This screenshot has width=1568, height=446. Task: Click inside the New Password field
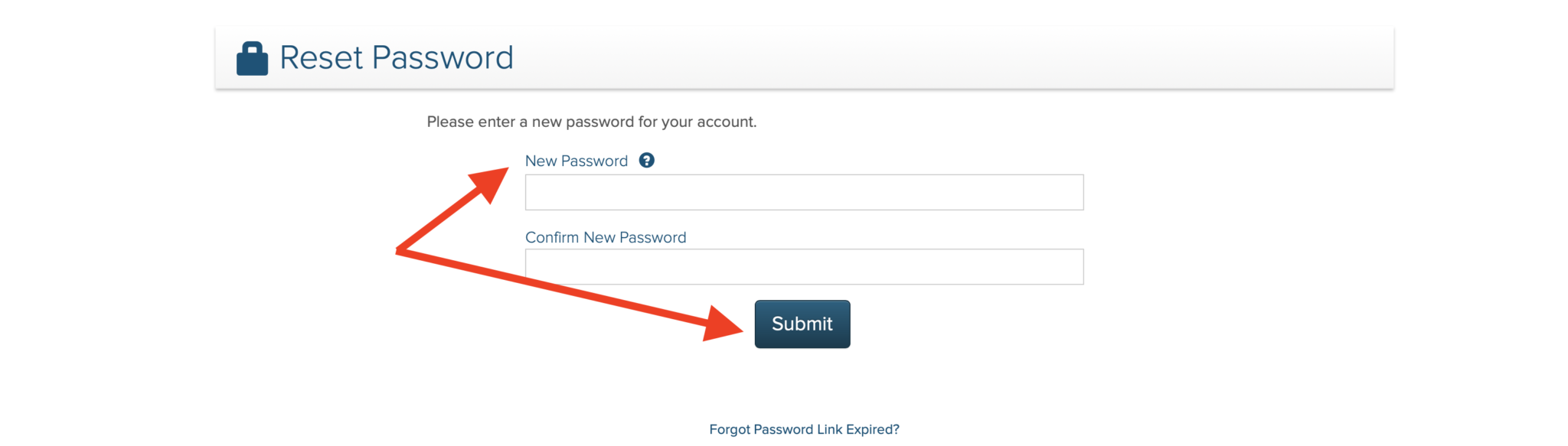tap(804, 192)
